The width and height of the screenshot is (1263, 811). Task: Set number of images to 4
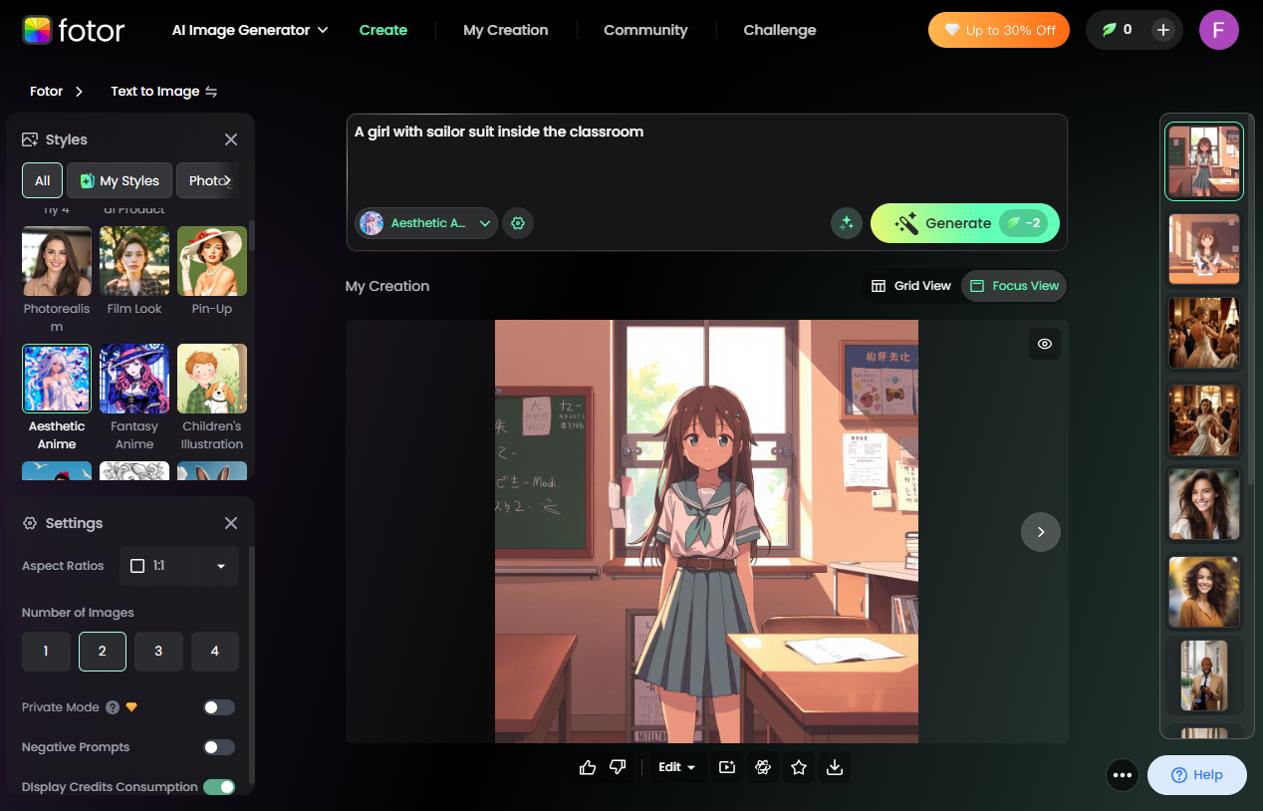click(x=214, y=651)
